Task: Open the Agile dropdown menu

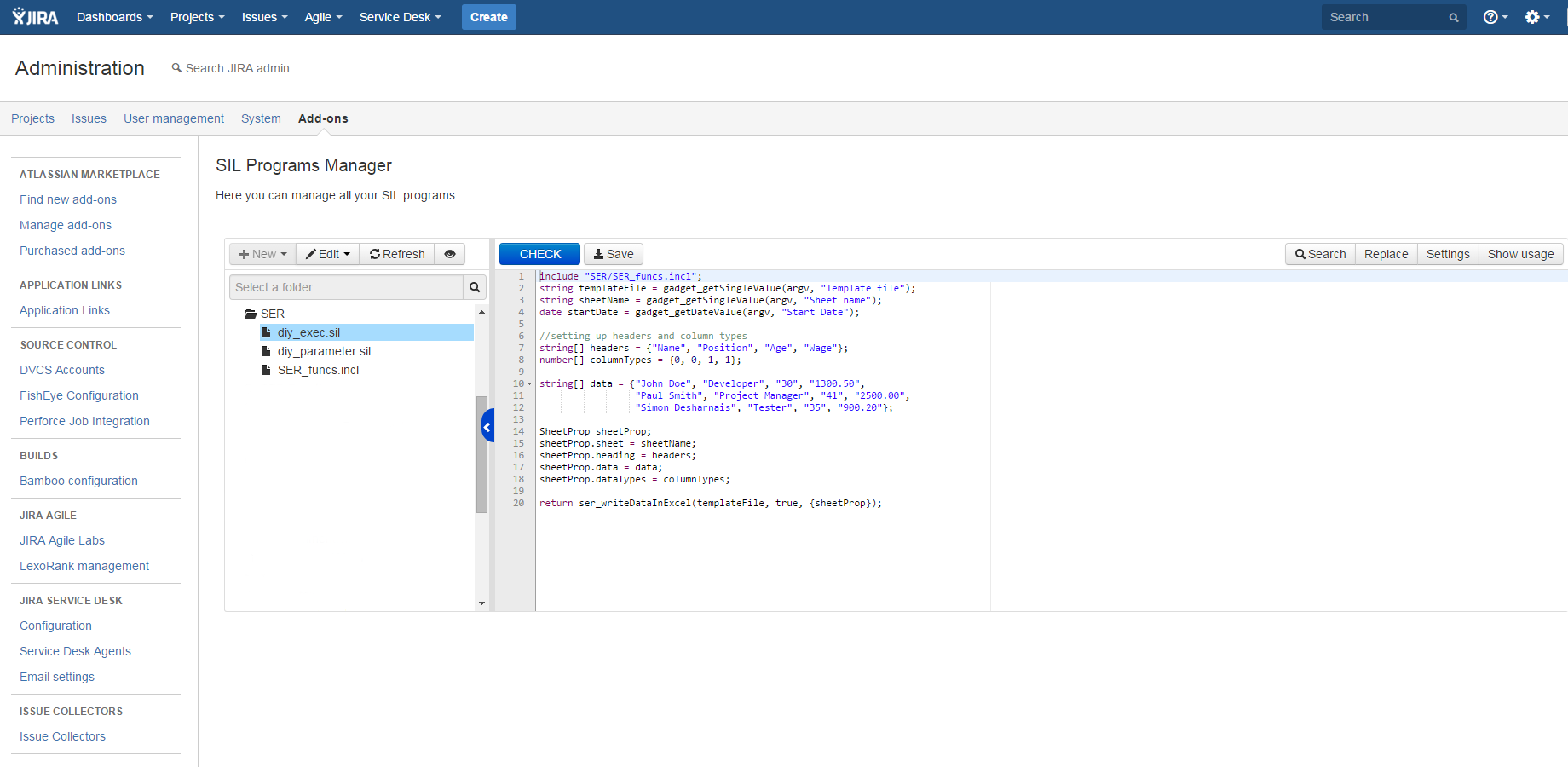Action: (324, 17)
